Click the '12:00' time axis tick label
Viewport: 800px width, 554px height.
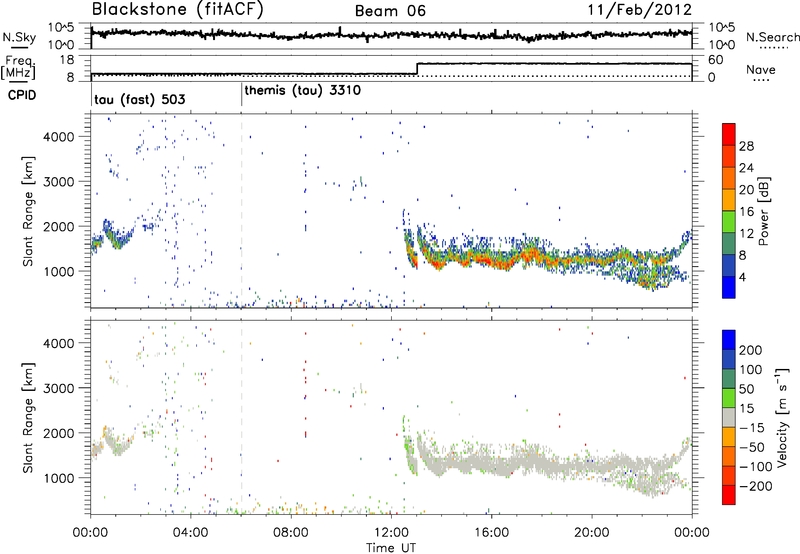(391, 533)
